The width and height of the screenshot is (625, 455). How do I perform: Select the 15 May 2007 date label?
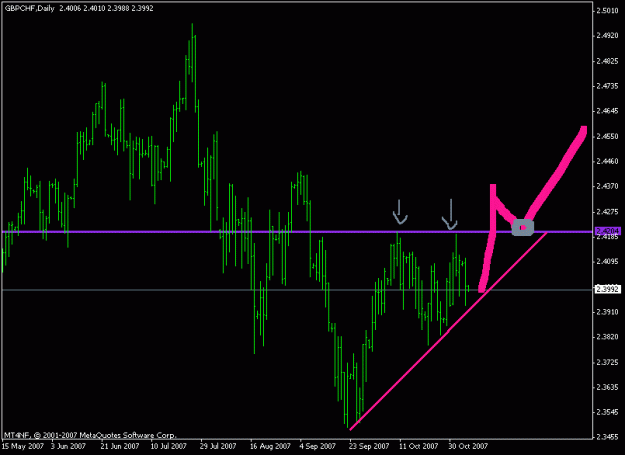pos(22,446)
